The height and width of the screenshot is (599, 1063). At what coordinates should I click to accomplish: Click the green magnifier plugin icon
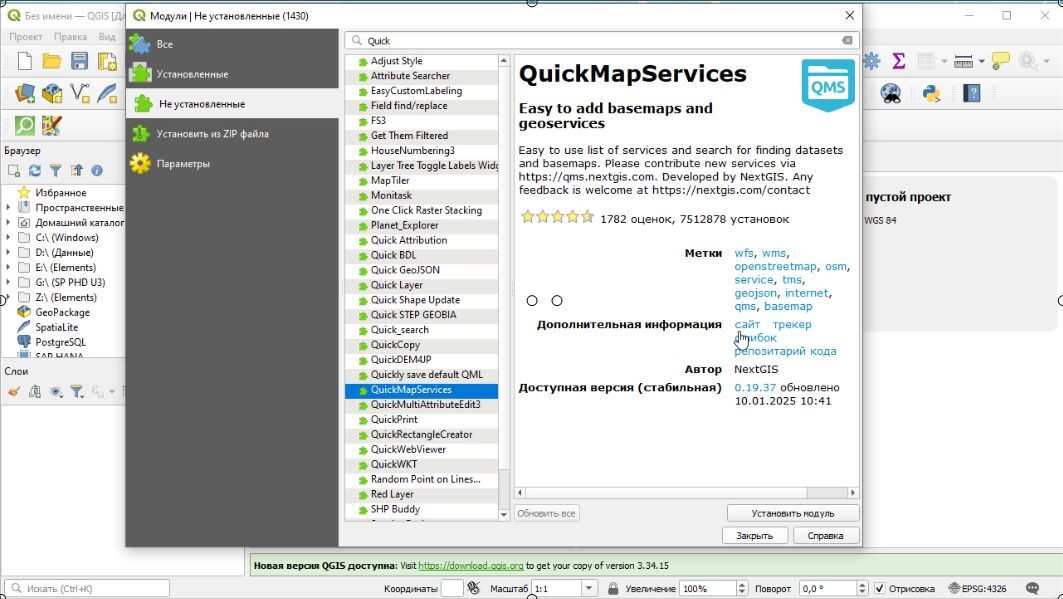pos(24,125)
